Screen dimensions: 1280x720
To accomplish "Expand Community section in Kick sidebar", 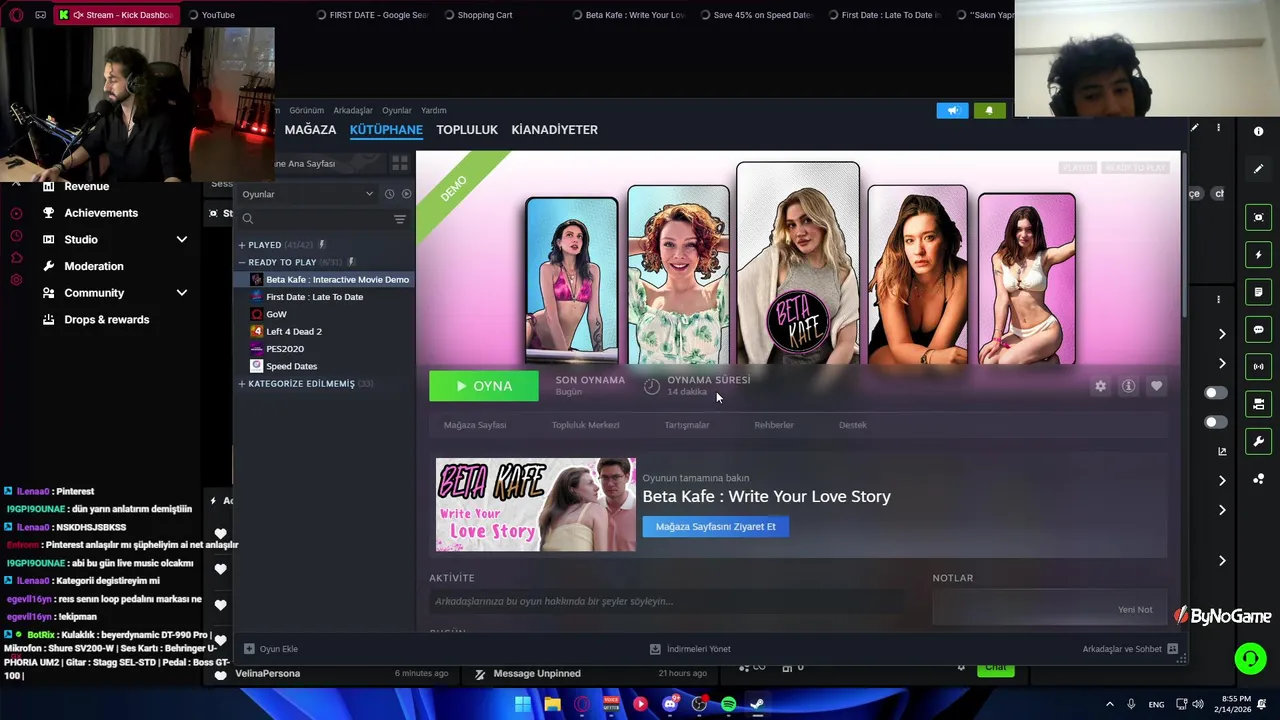I will click(x=182, y=293).
